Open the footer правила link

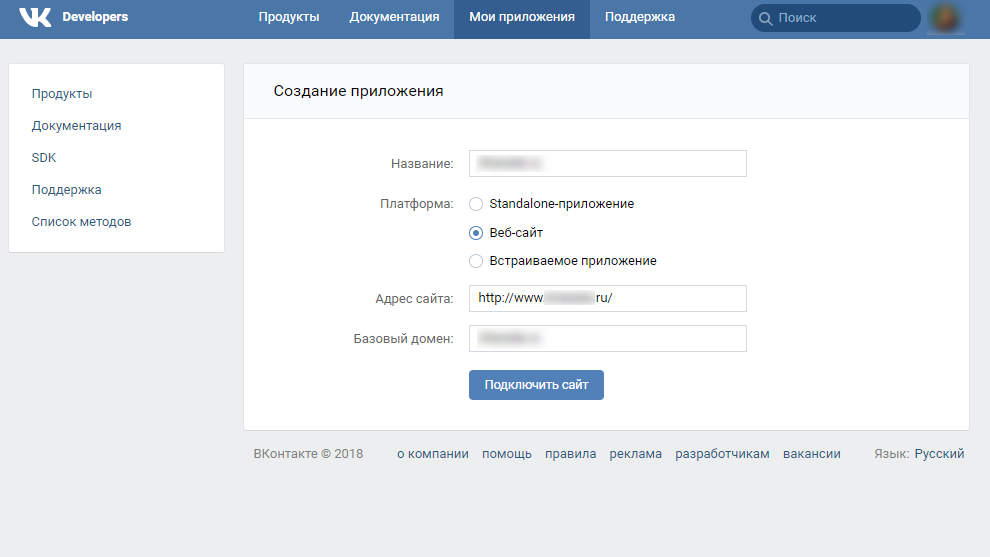click(x=570, y=454)
